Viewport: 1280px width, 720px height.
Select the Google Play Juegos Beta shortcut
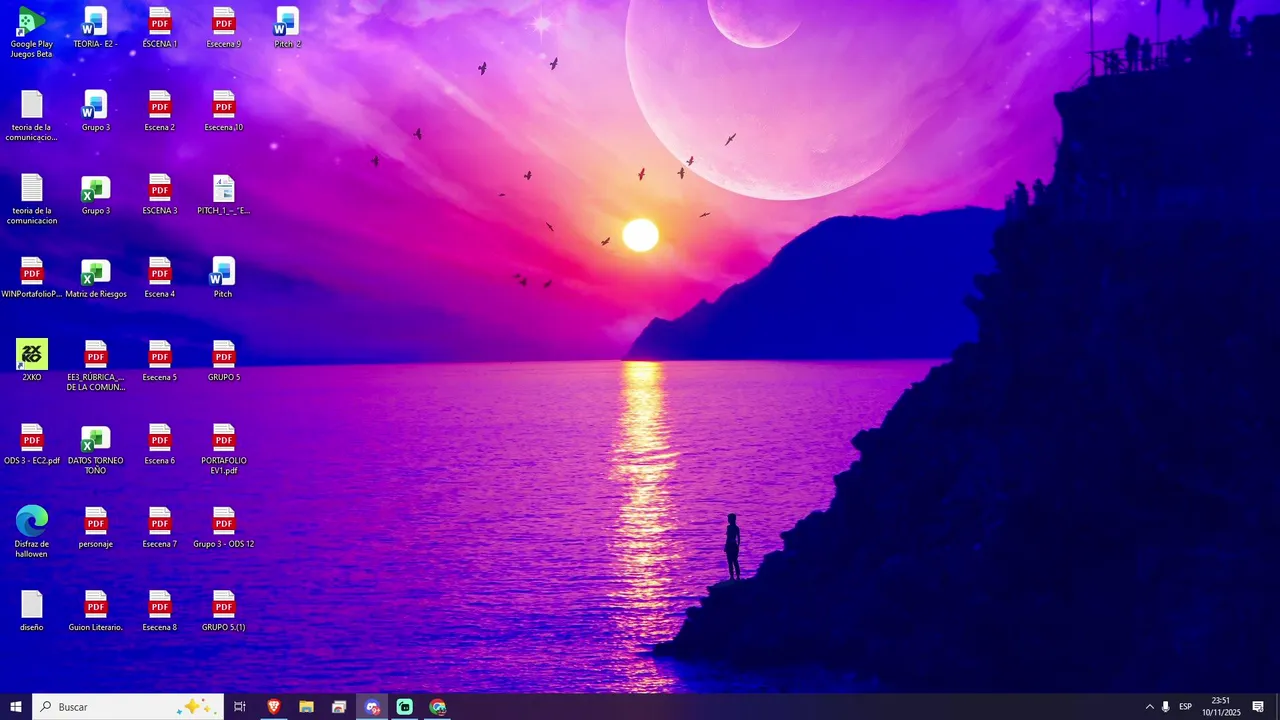click(x=32, y=33)
